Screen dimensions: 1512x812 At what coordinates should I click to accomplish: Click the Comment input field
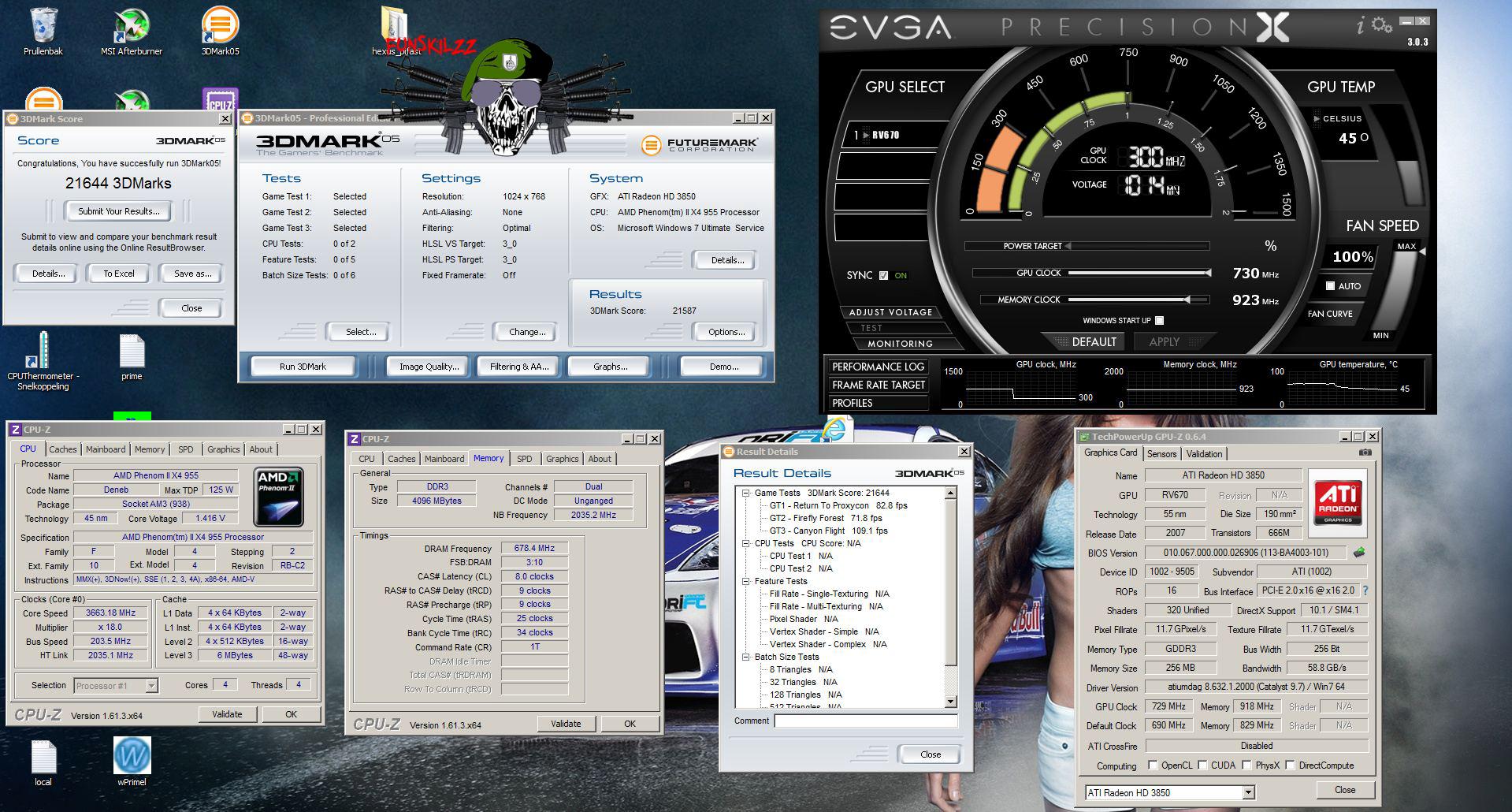[x=866, y=721]
